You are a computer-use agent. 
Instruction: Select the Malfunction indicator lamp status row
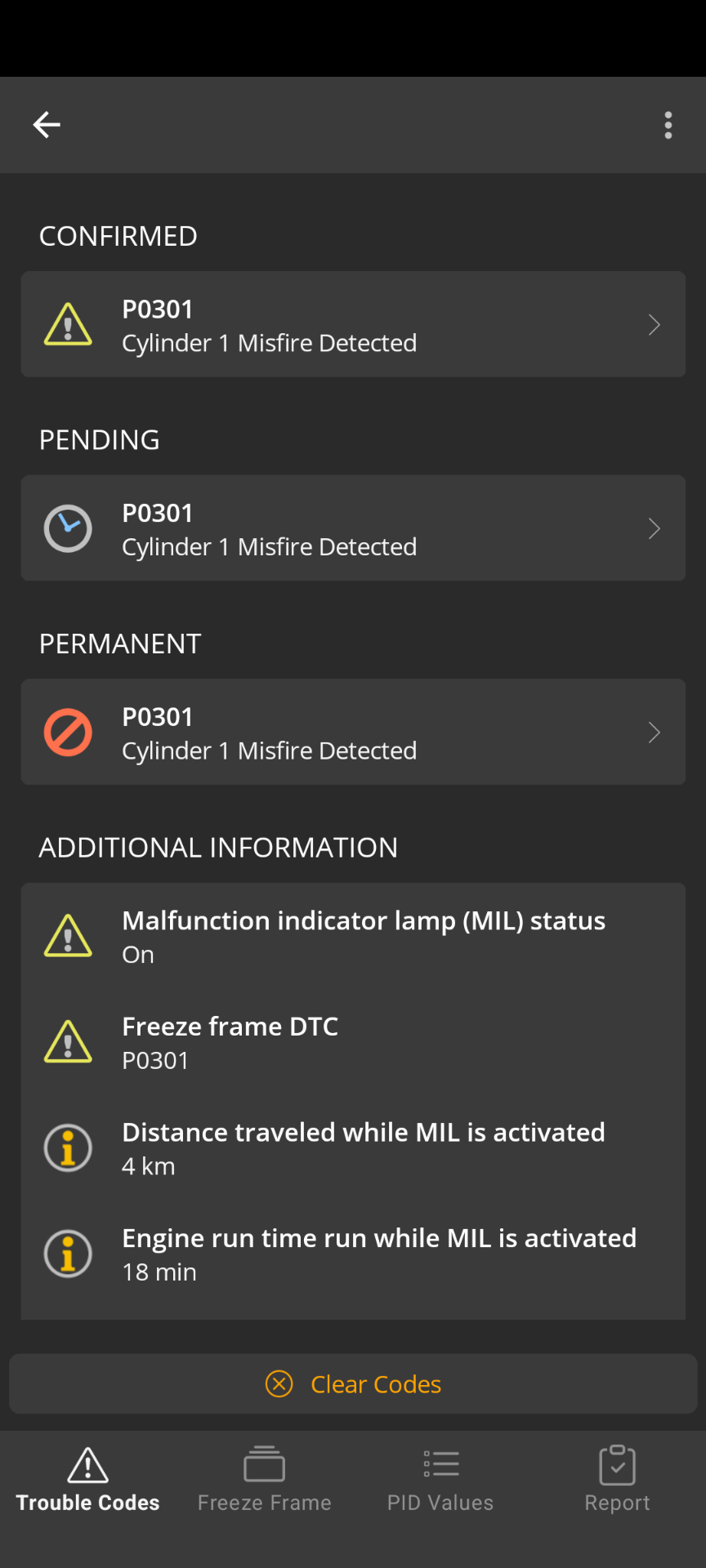(x=353, y=937)
